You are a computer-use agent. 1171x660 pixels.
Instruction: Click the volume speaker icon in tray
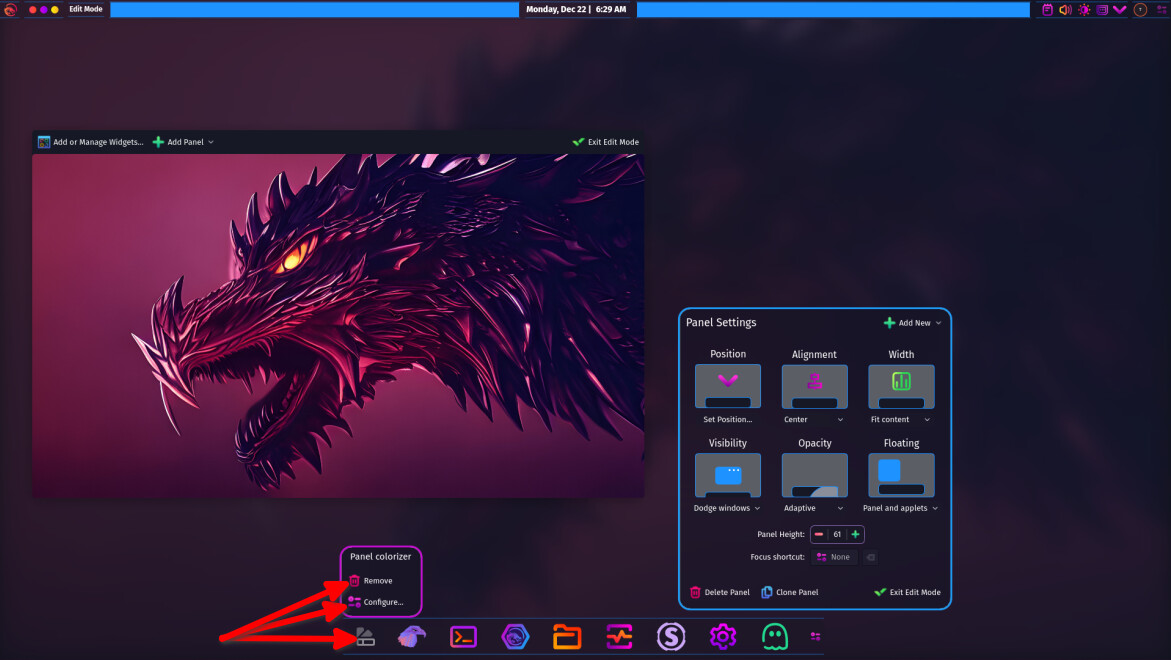pyautogui.click(x=1065, y=10)
